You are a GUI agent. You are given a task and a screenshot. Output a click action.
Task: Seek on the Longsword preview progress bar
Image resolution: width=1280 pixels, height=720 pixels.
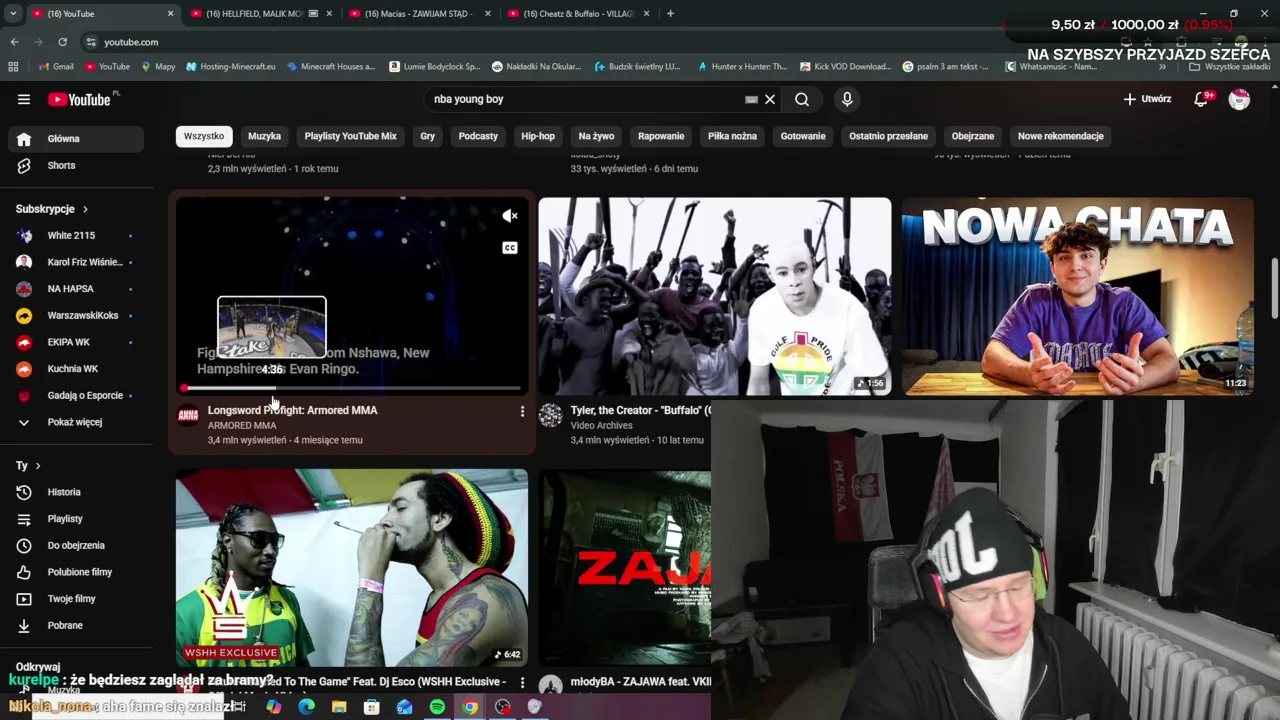tap(352, 388)
